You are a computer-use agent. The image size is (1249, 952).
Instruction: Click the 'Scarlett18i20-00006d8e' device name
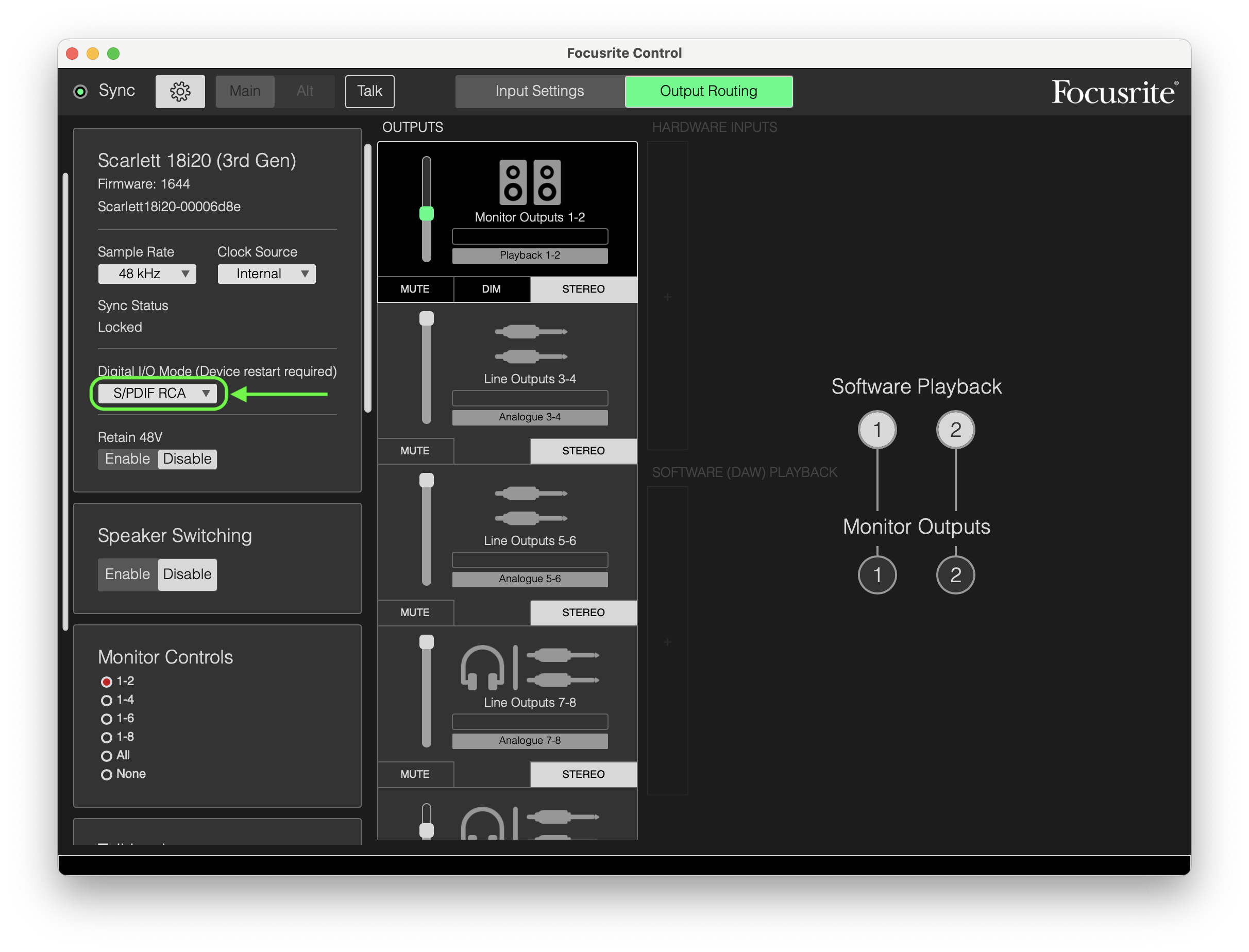coord(169,207)
